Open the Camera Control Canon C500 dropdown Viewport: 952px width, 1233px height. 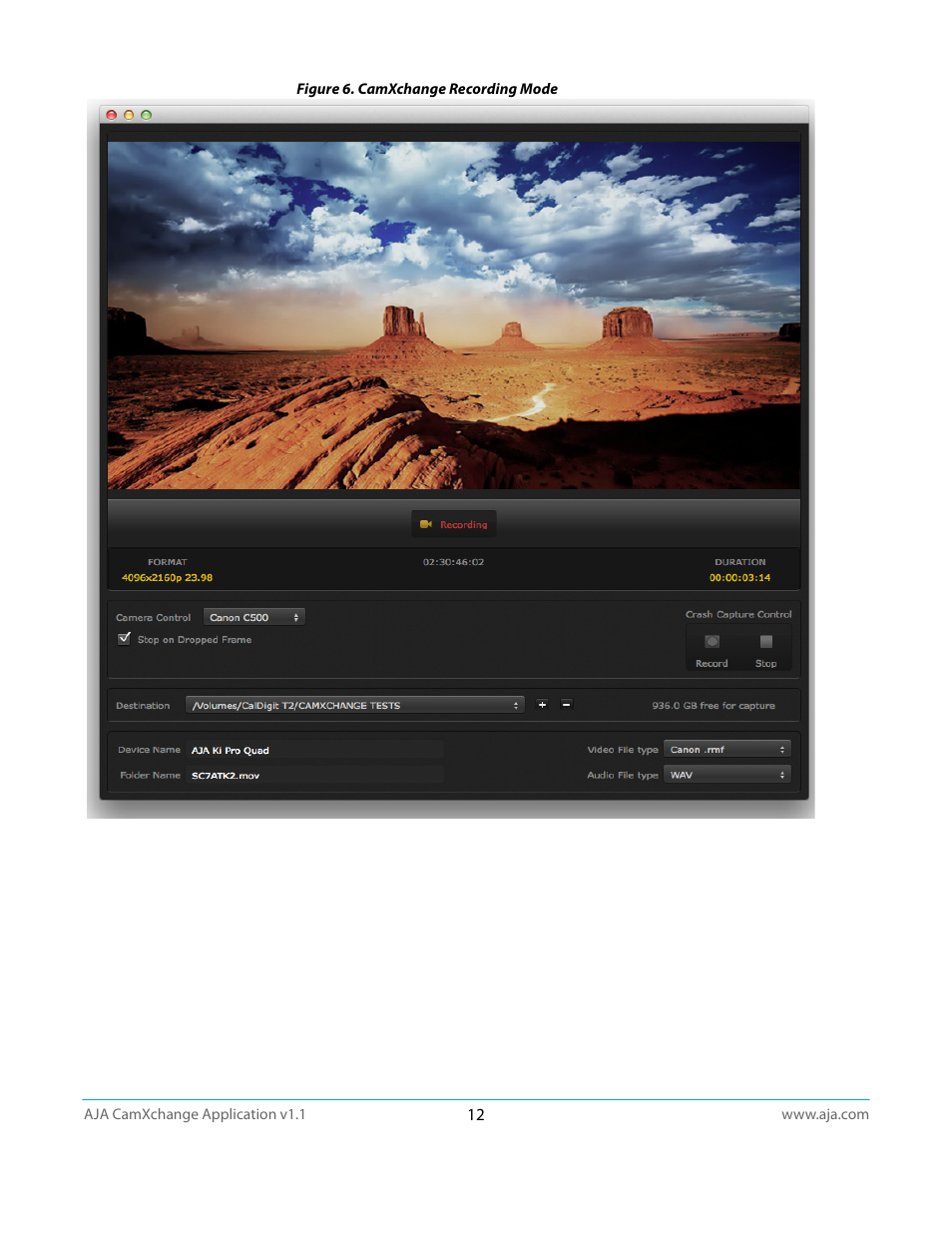[x=253, y=618]
